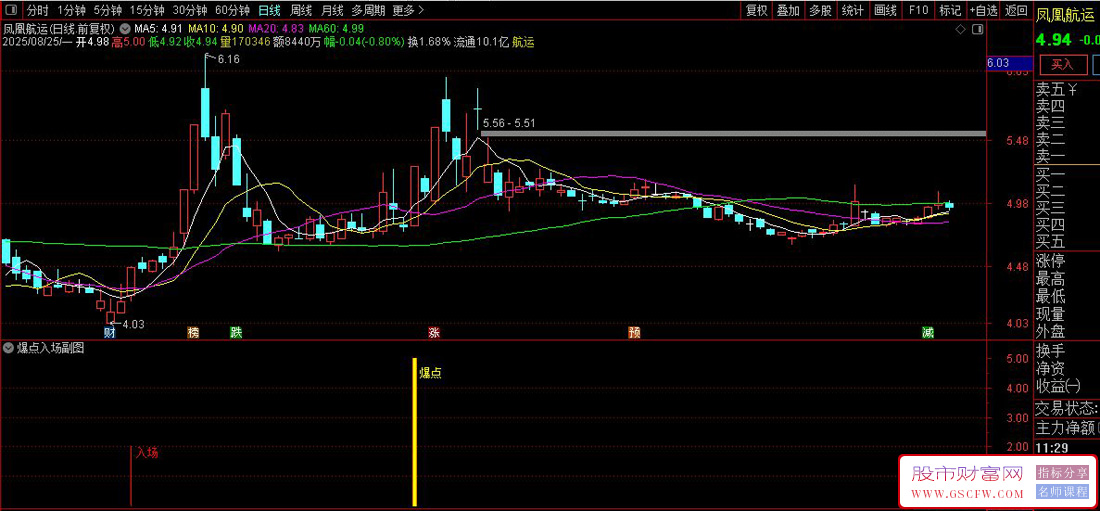Click the yellow 爆点 signal bar
Screen dimensions: 1100x511
[415, 432]
